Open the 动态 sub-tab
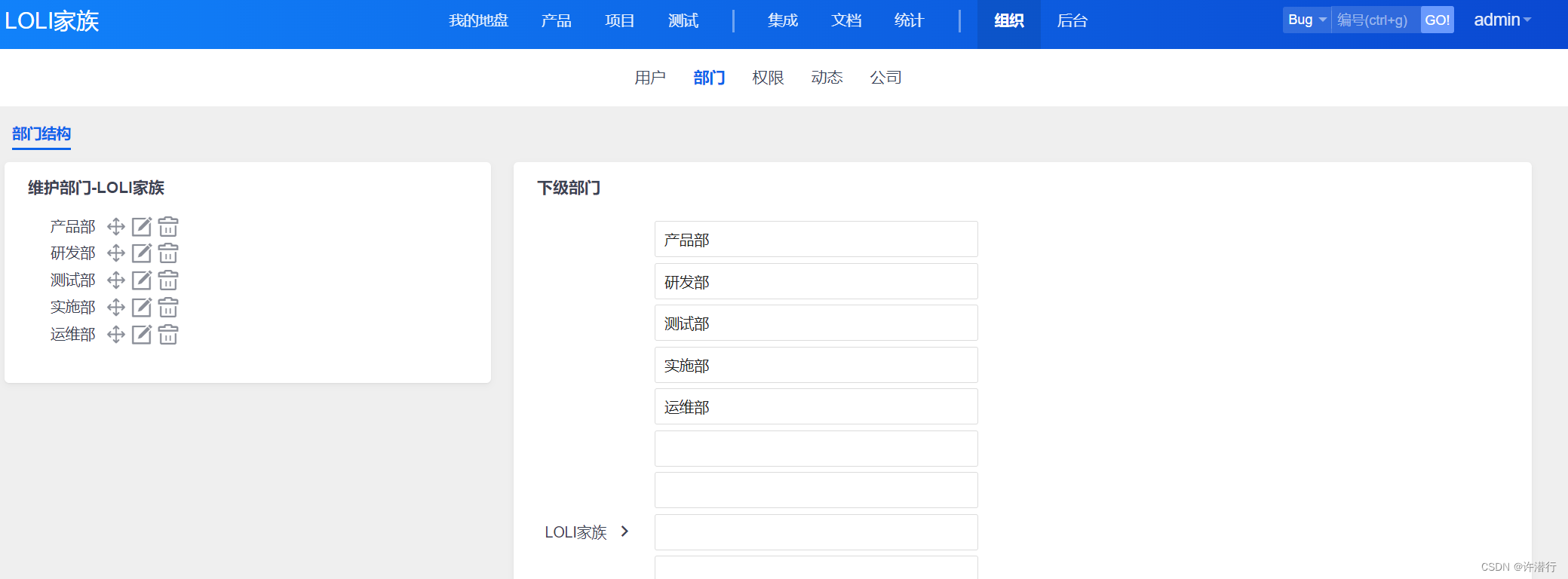Viewport: 1568px width, 579px height. (827, 78)
